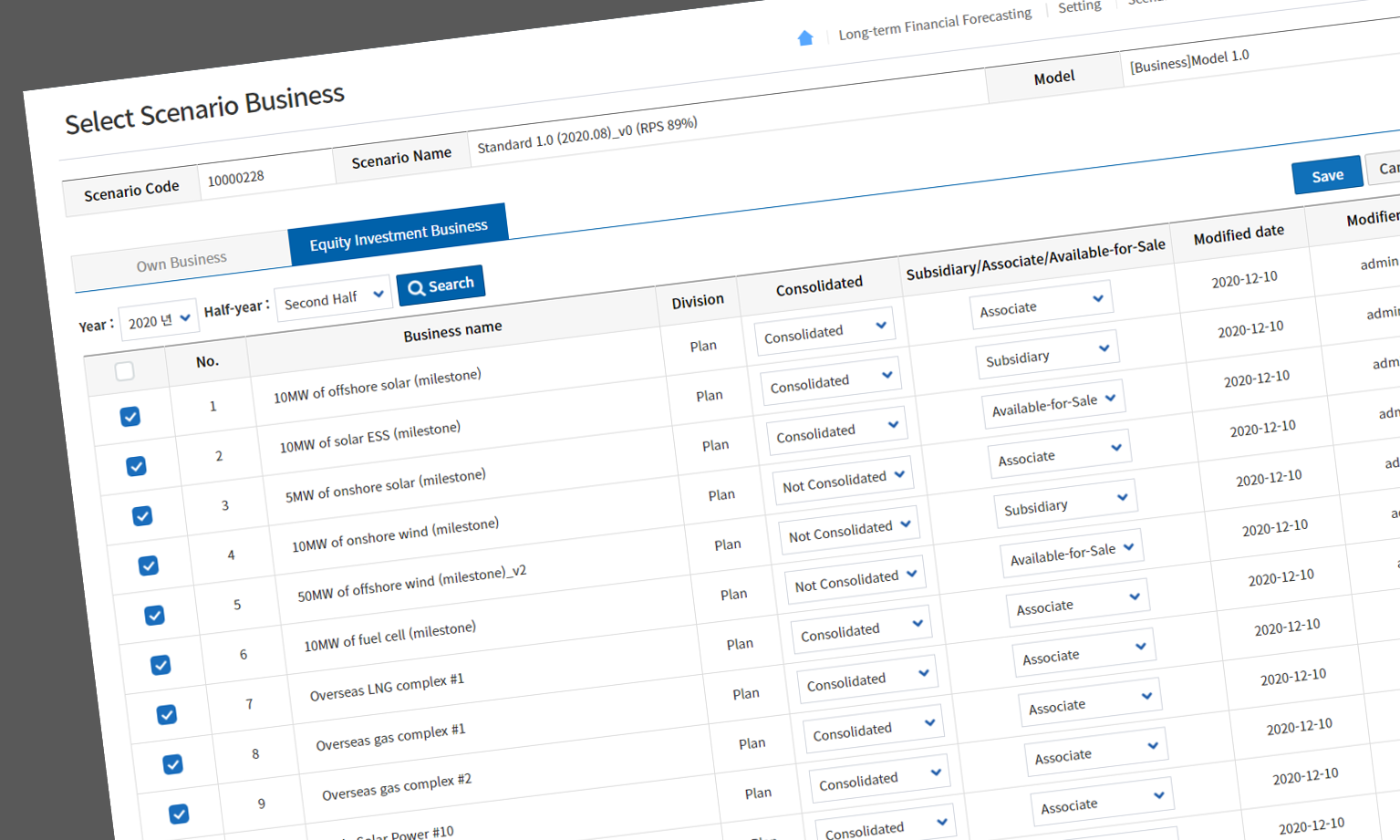Viewport: 1400px width, 840px height.
Task: Open Consolidated dropdown for row 2
Action: point(831,381)
